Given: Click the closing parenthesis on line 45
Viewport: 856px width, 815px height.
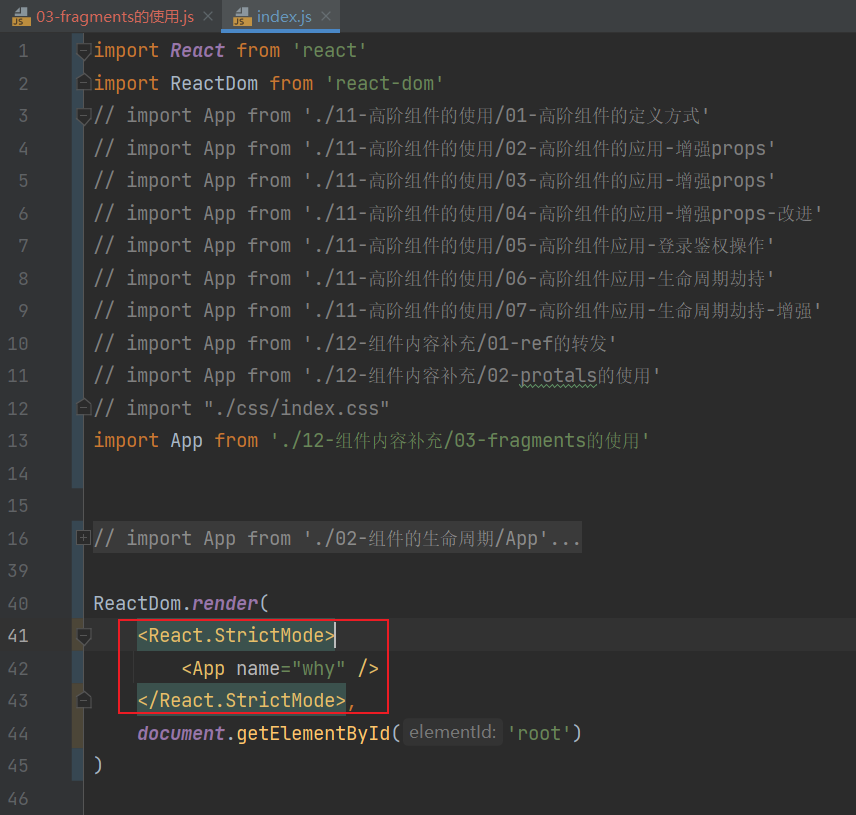Looking at the screenshot, I should point(98,765).
